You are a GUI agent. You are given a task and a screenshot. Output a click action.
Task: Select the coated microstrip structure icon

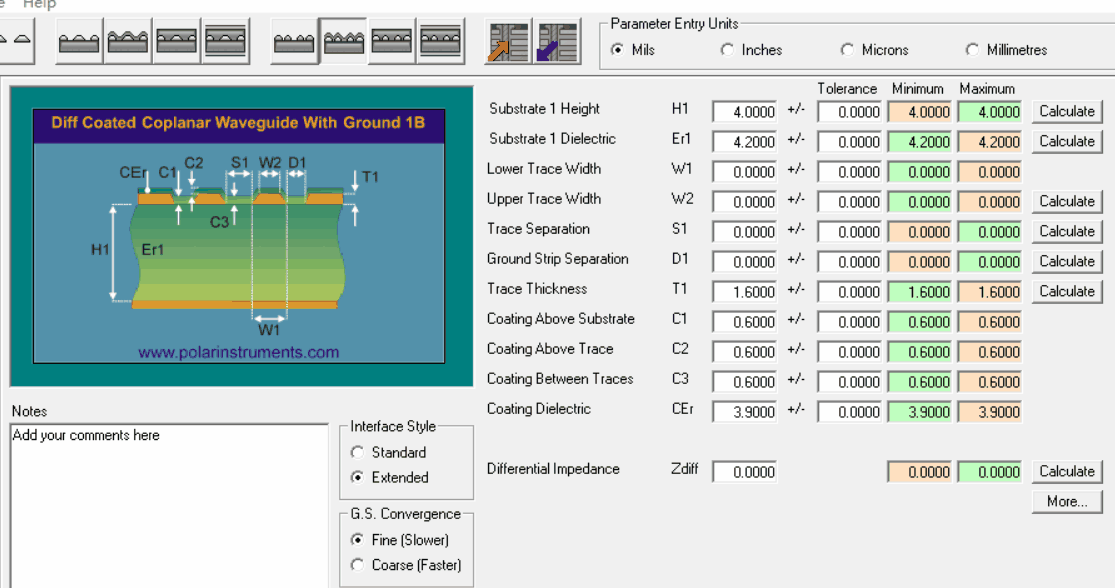point(127,40)
